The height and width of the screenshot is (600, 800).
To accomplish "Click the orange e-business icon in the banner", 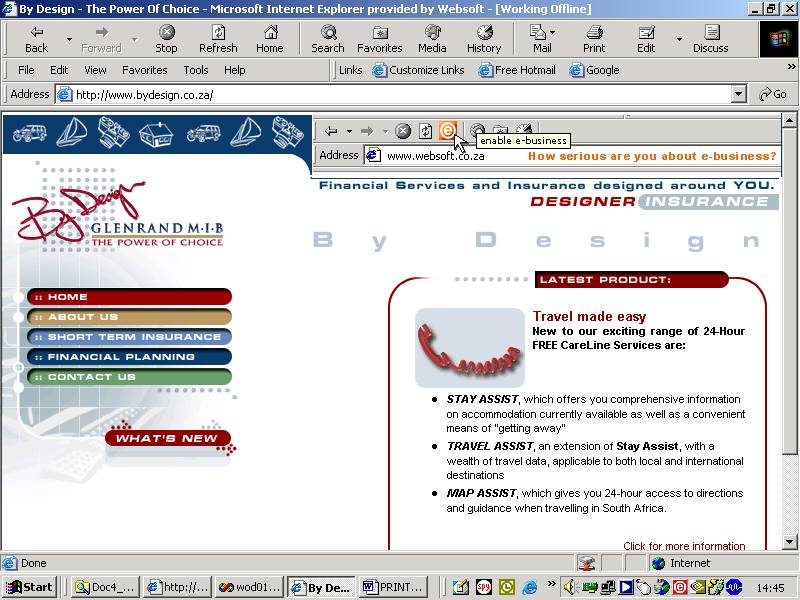I will (x=447, y=131).
